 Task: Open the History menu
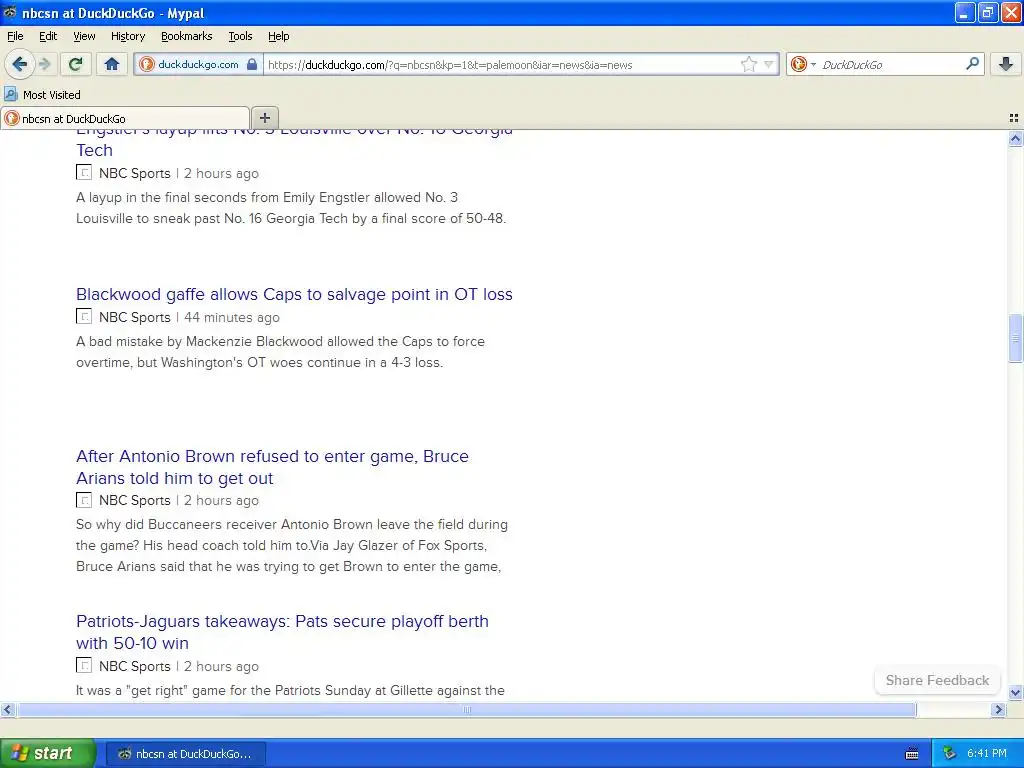(128, 36)
